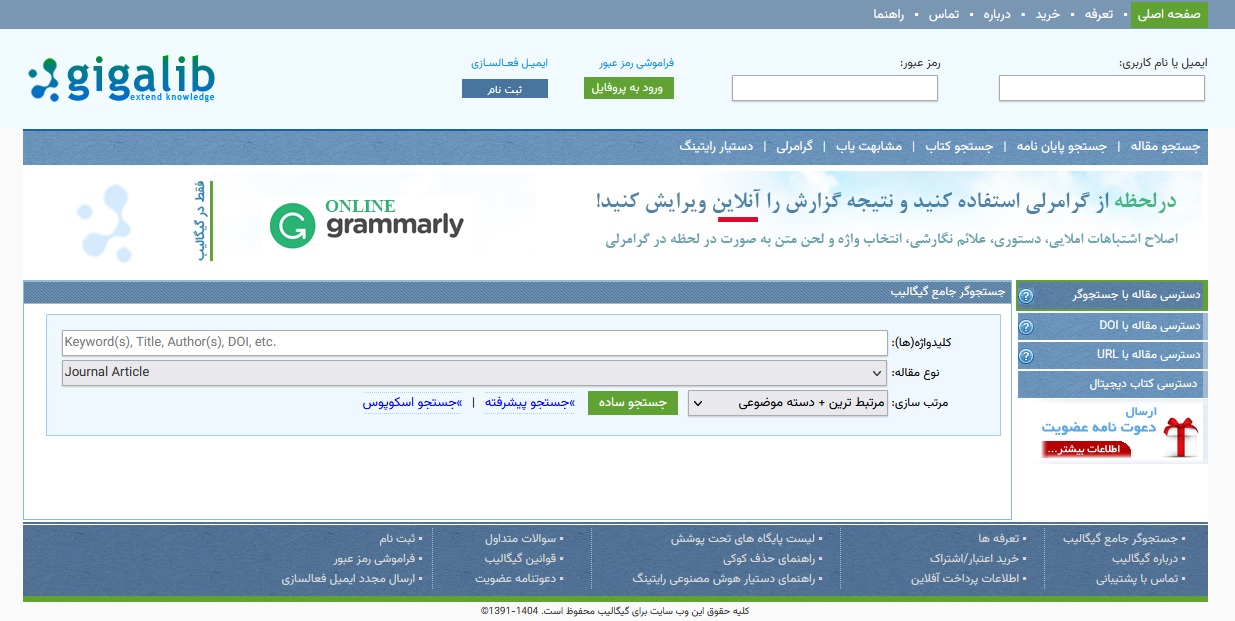Click help icon beside دسترسی مقاله با DOI
This screenshot has width=1235, height=621.
(x=1026, y=327)
